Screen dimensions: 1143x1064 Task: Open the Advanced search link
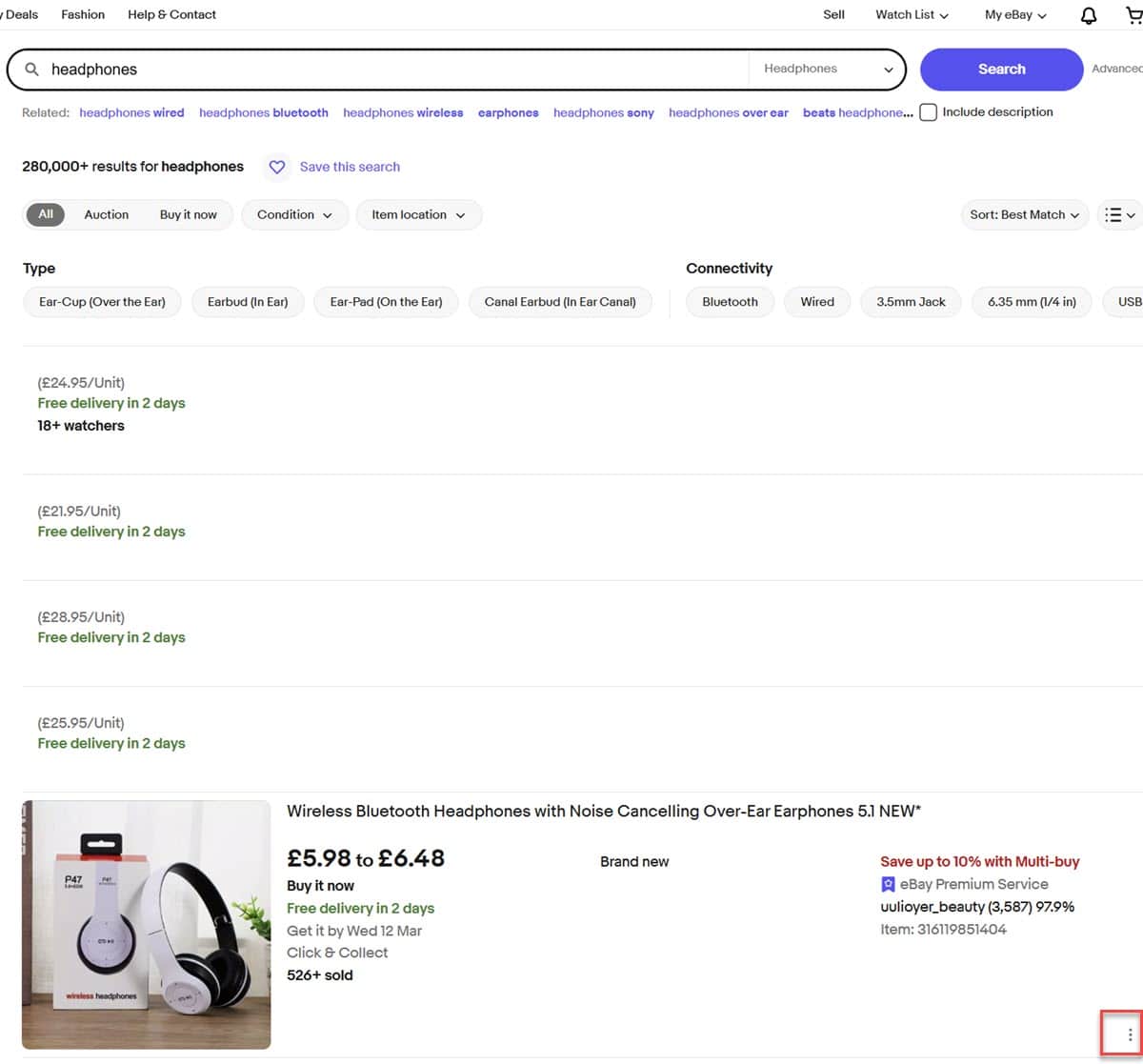pyautogui.click(x=1116, y=69)
